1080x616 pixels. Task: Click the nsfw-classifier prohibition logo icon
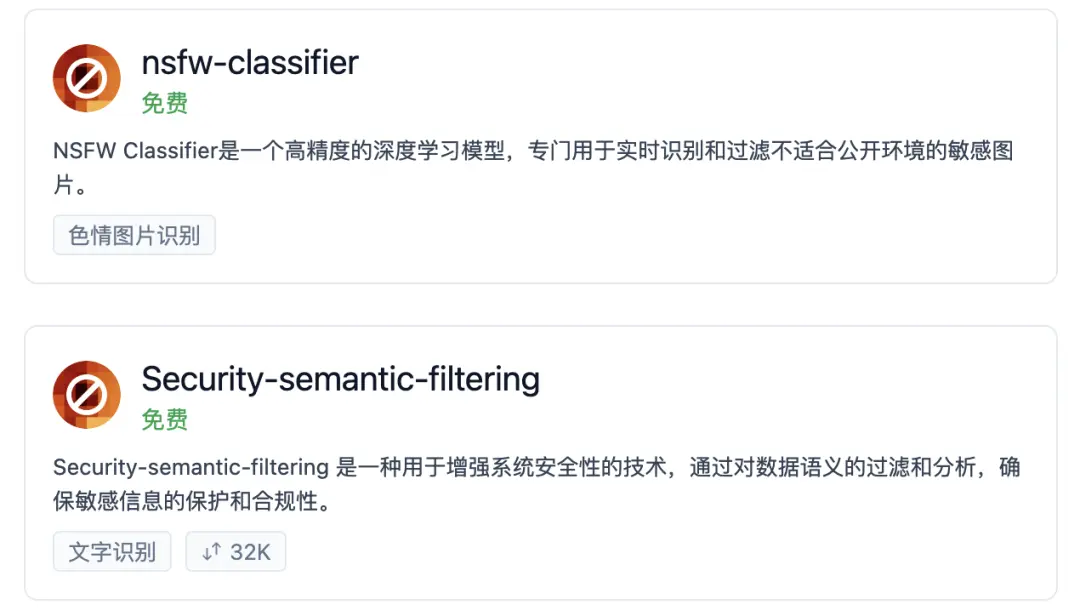[x=87, y=78]
